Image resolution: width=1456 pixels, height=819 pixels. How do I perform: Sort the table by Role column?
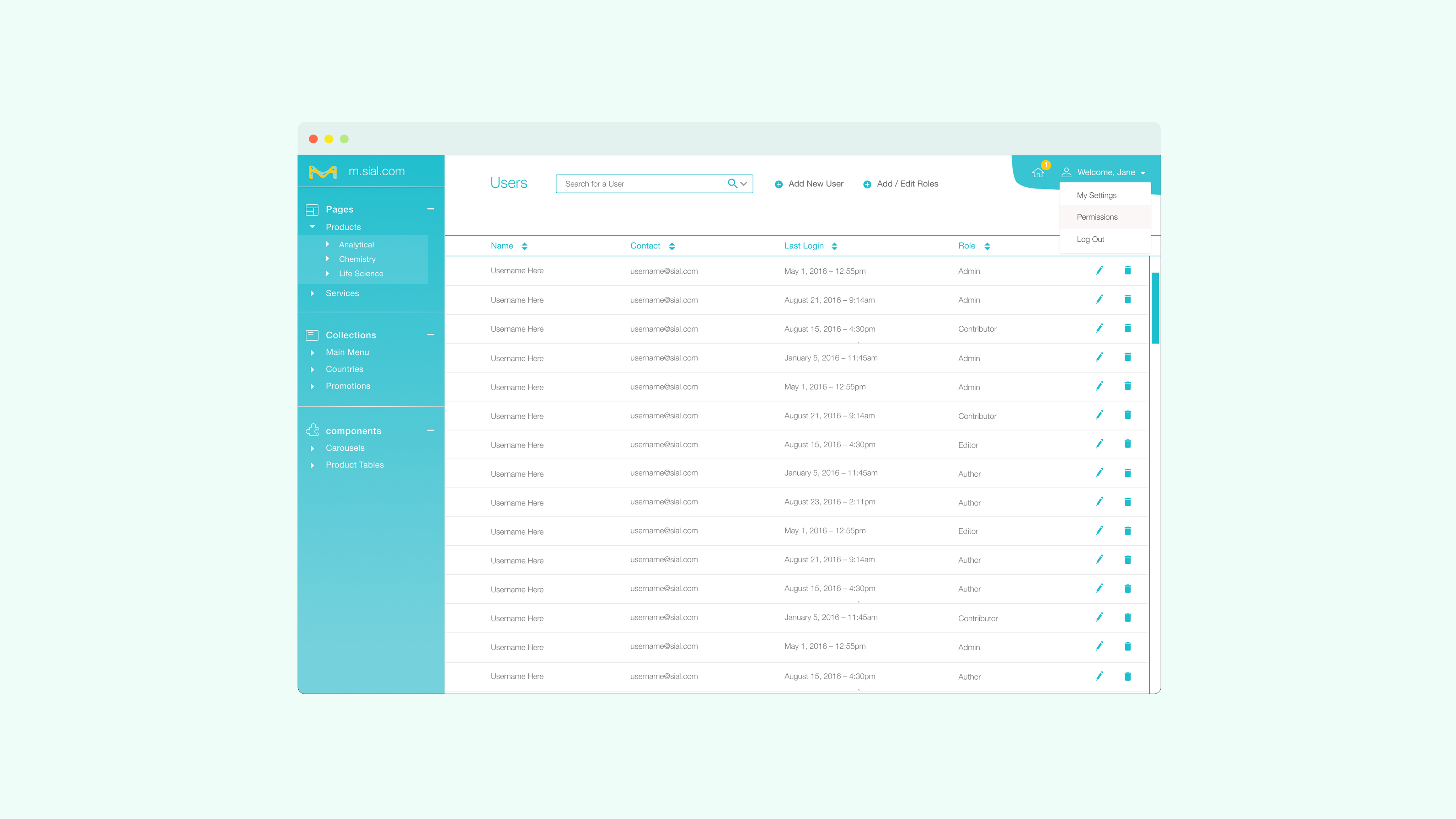[987, 246]
